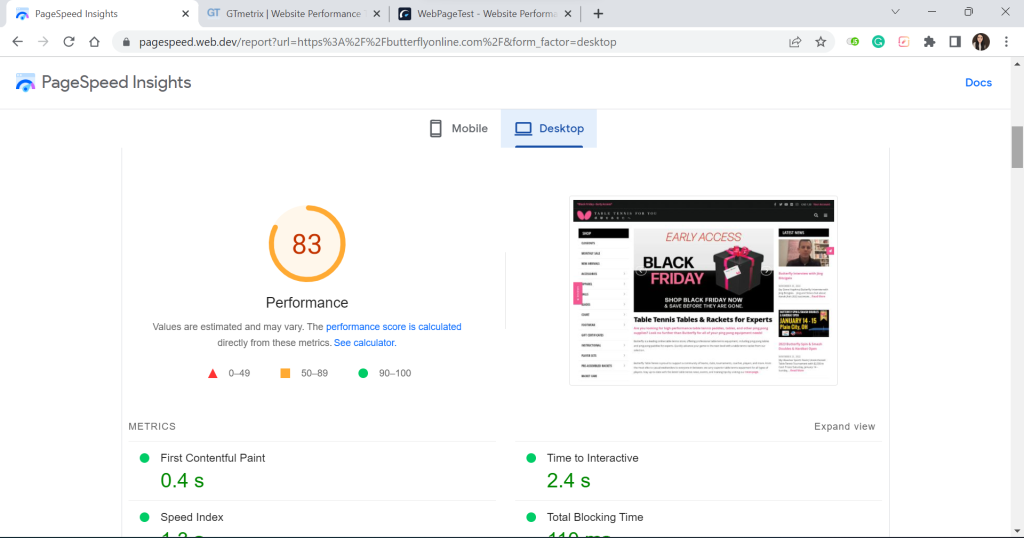Screen dimensions: 1024x538
Task: Open the tab search dropdown arrow
Action: coord(895,12)
